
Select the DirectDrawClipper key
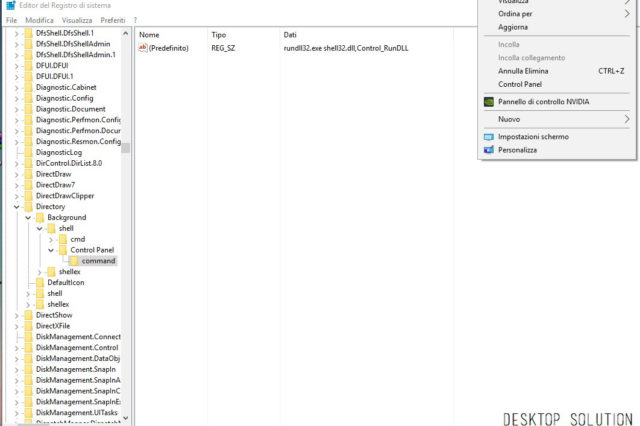[x=65, y=196]
